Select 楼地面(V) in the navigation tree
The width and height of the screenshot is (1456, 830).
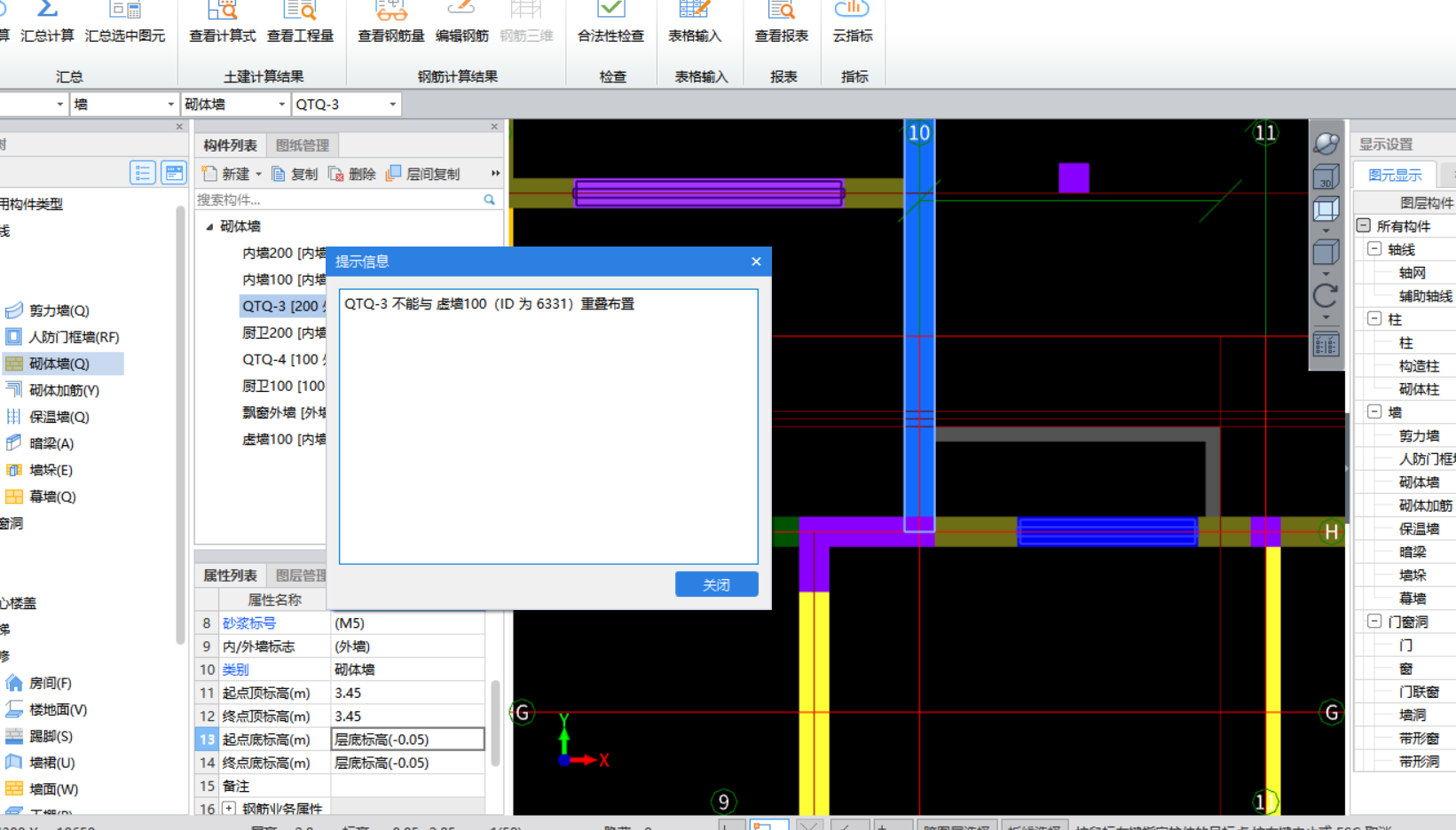46,709
